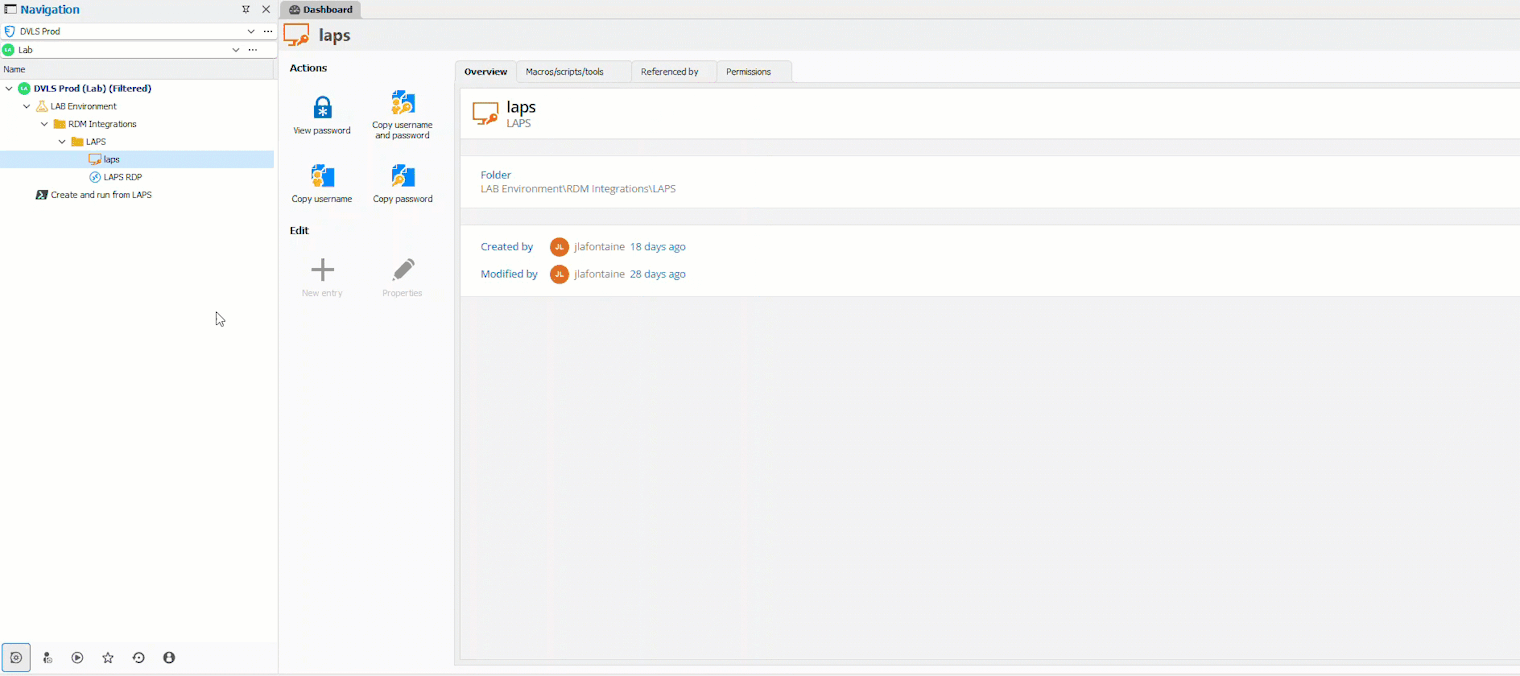Screen dimensions: 1520x676
Task: Click the user profile icon in bottom bar
Action: [x=169, y=658]
